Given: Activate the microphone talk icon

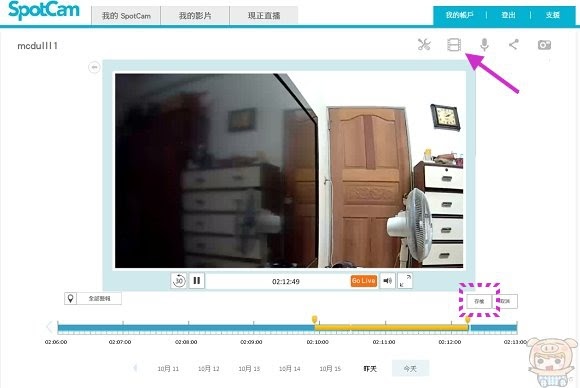Looking at the screenshot, I should [x=484, y=45].
